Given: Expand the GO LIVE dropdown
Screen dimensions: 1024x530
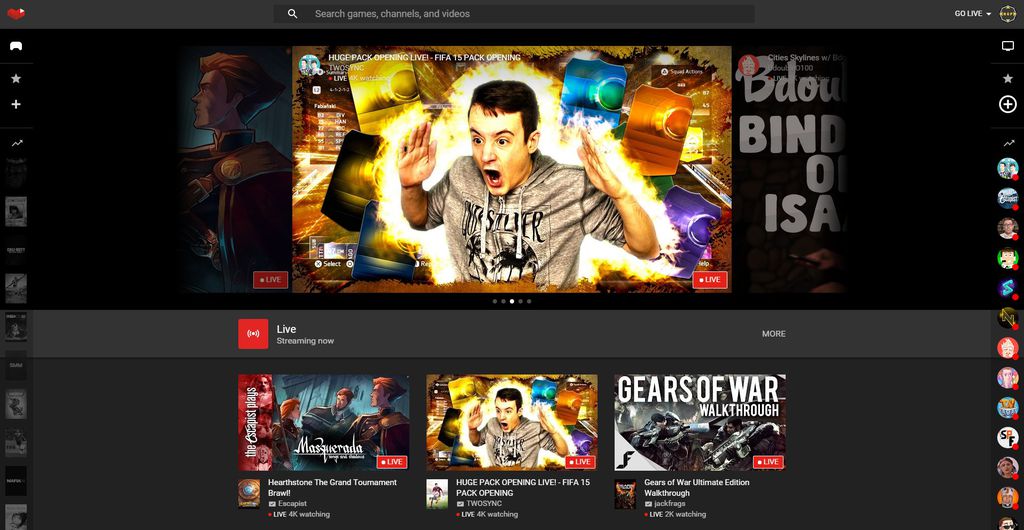Looking at the screenshot, I should (x=972, y=14).
